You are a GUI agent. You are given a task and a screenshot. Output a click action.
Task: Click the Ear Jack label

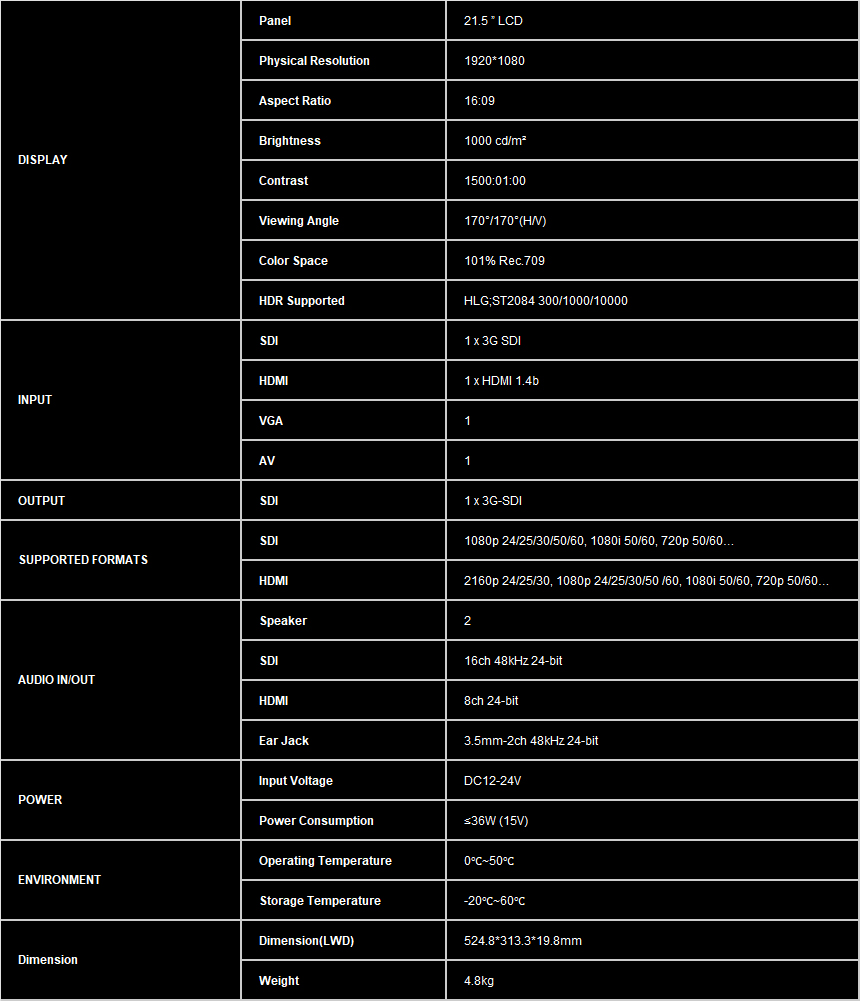pyautogui.click(x=284, y=741)
